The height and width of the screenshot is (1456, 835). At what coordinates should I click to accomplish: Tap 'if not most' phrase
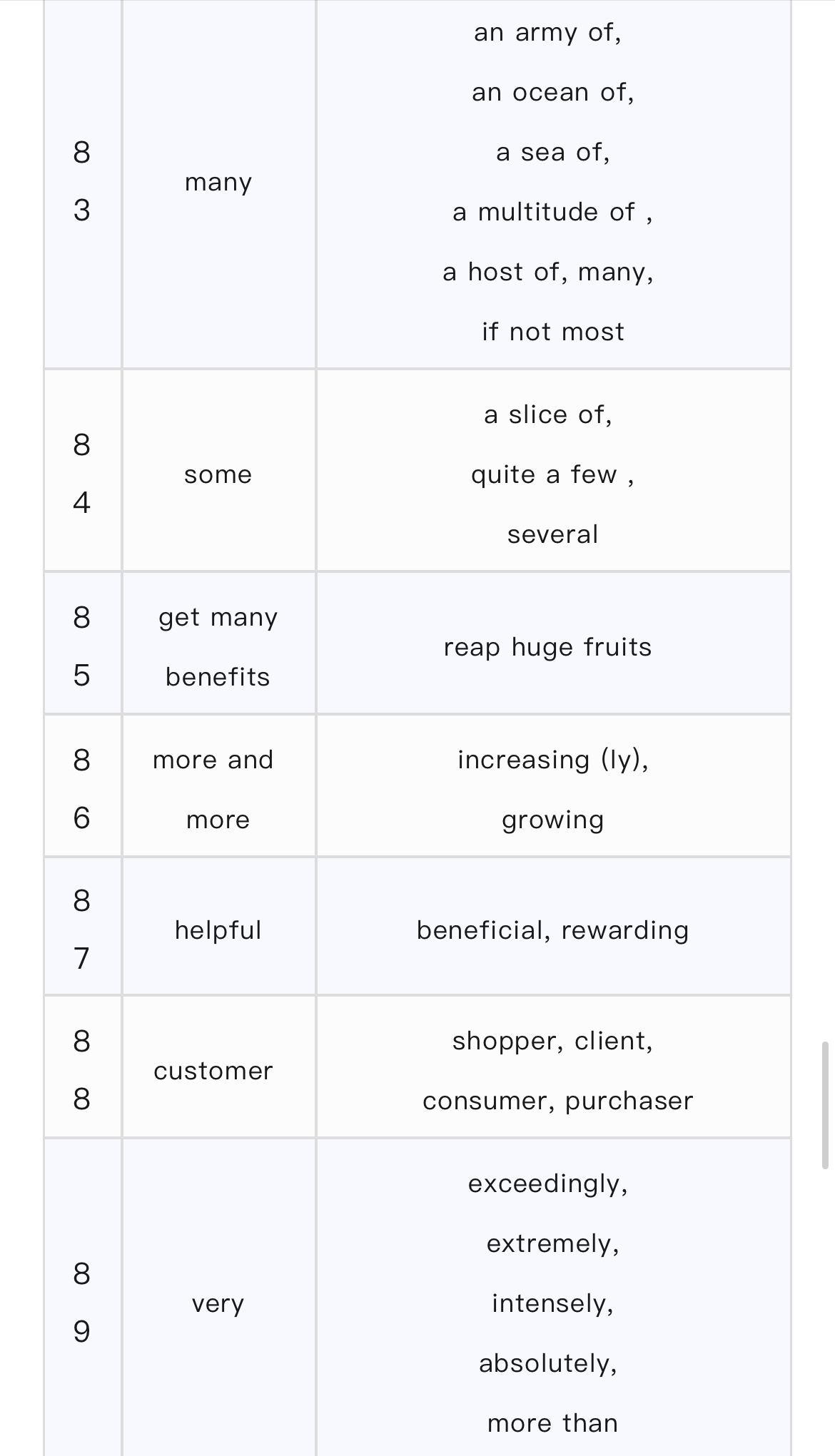coord(553,332)
